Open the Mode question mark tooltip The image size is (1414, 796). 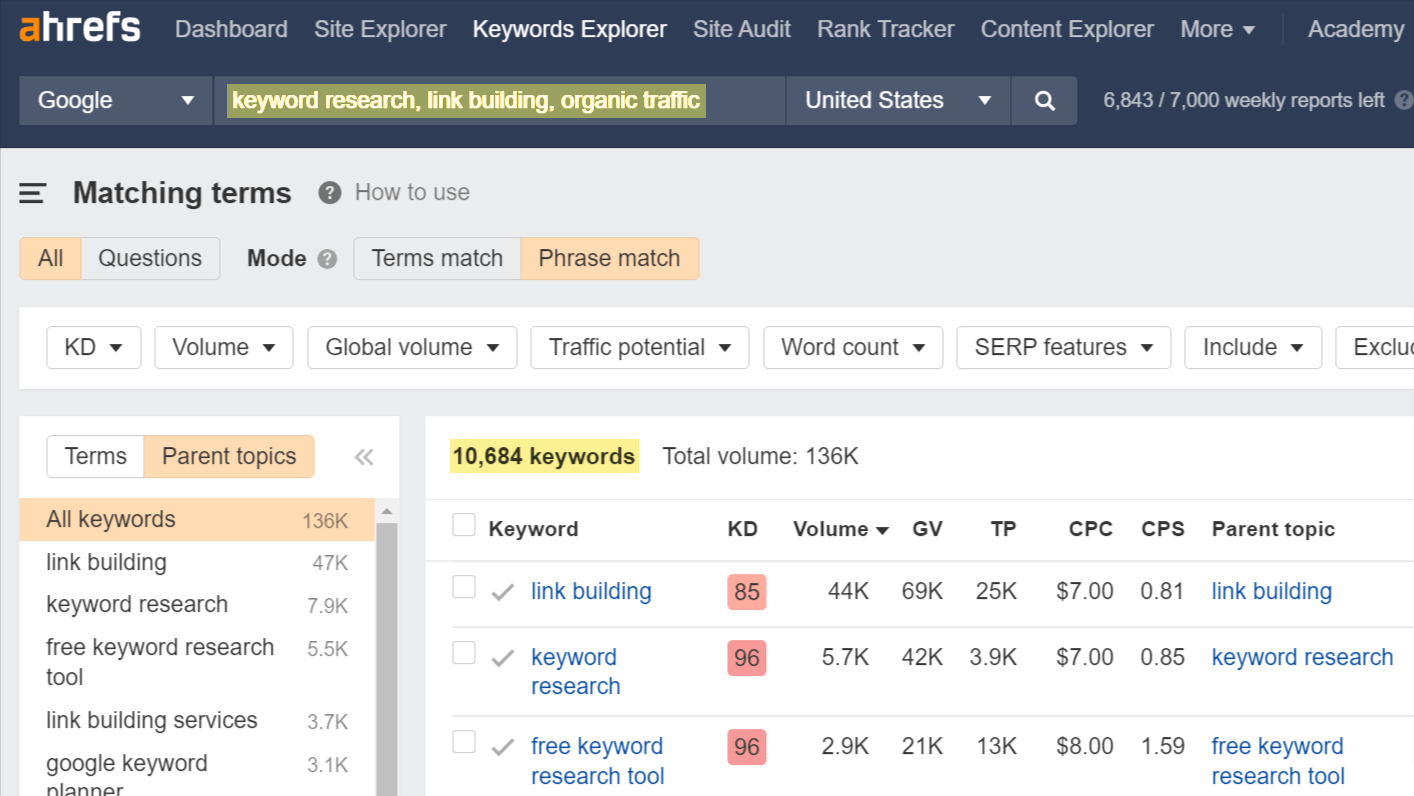click(325, 258)
